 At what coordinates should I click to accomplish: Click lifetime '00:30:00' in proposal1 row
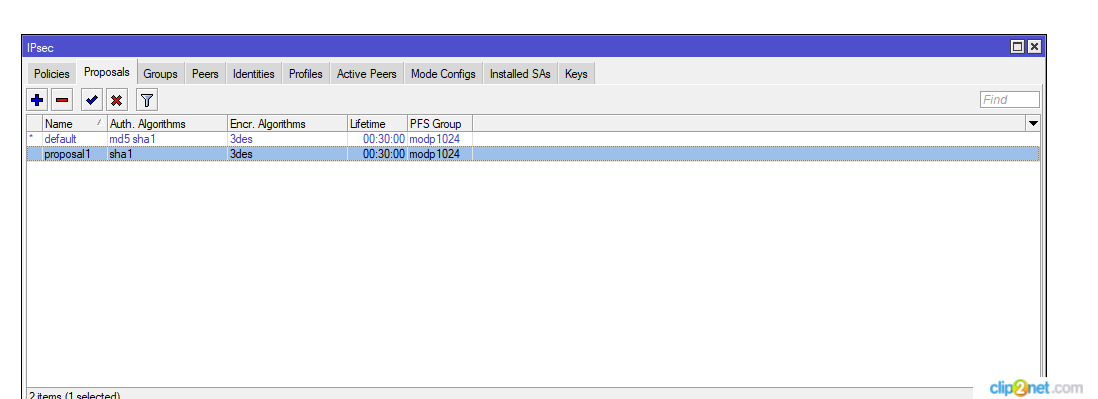[x=384, y=153]
